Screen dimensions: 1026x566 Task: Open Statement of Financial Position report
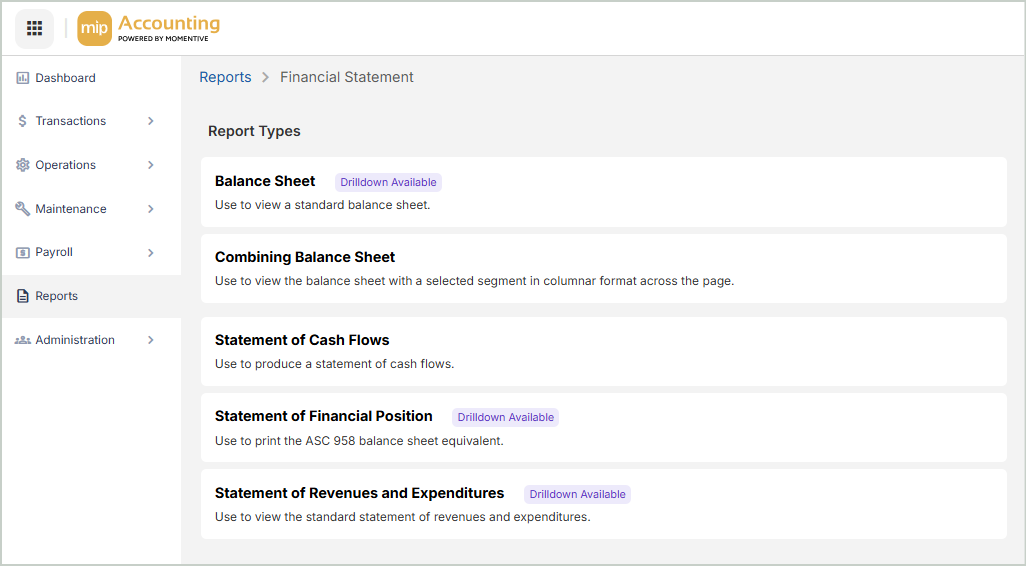tap(324, 416)
